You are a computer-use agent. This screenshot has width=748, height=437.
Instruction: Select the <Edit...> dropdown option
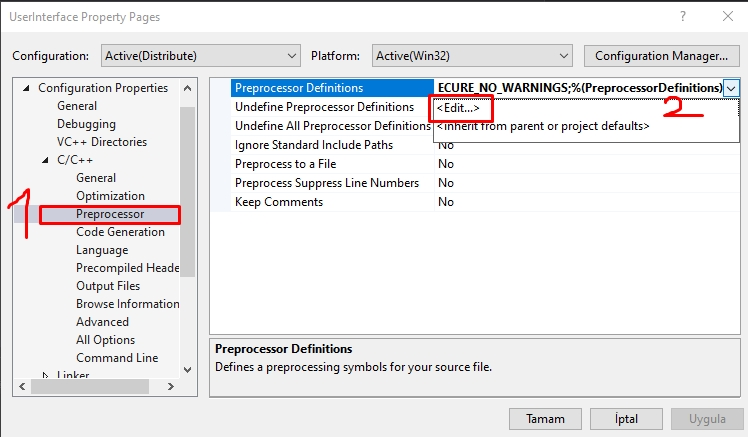coord(458,108)
